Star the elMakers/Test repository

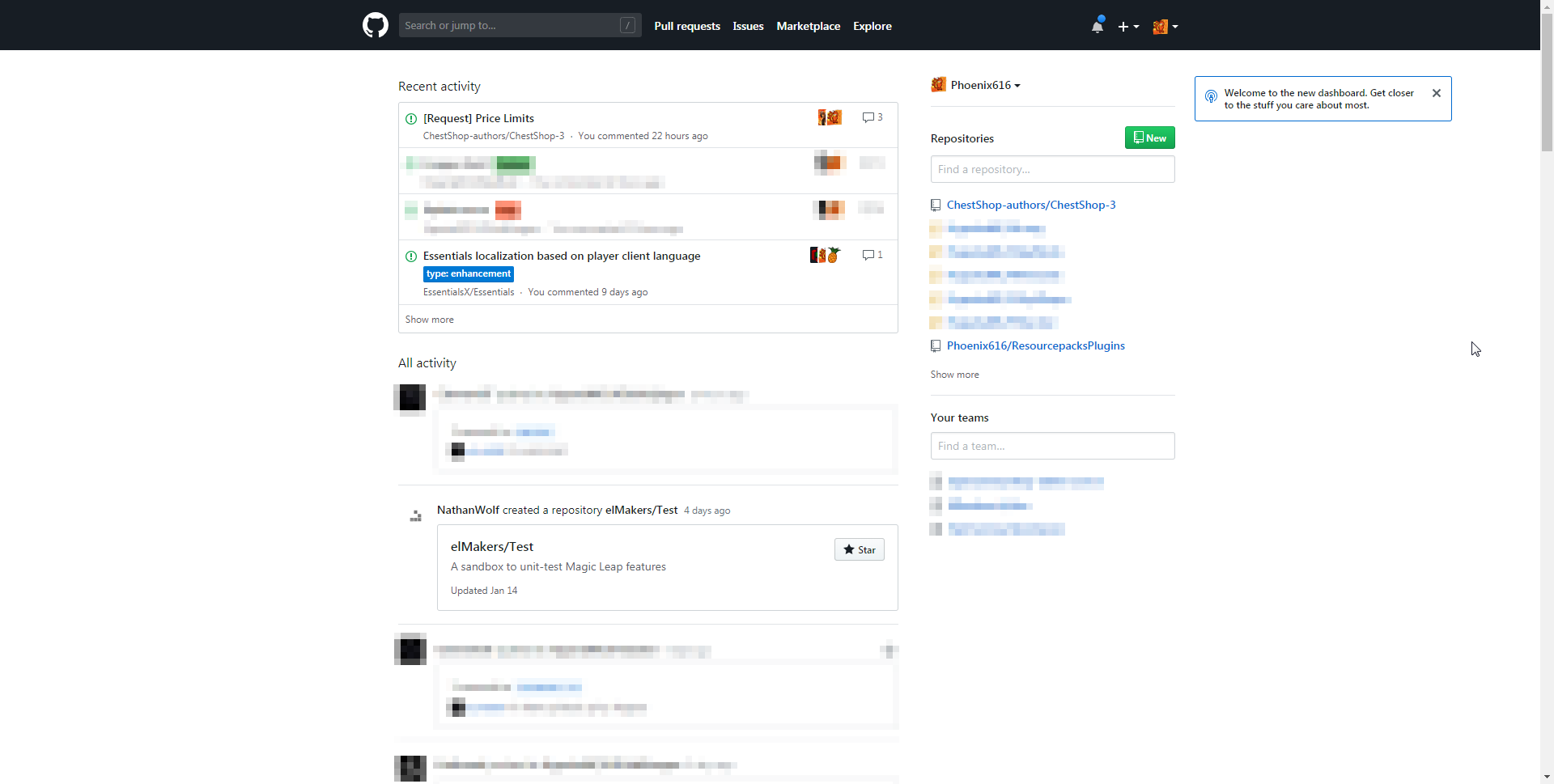point(860,549)
